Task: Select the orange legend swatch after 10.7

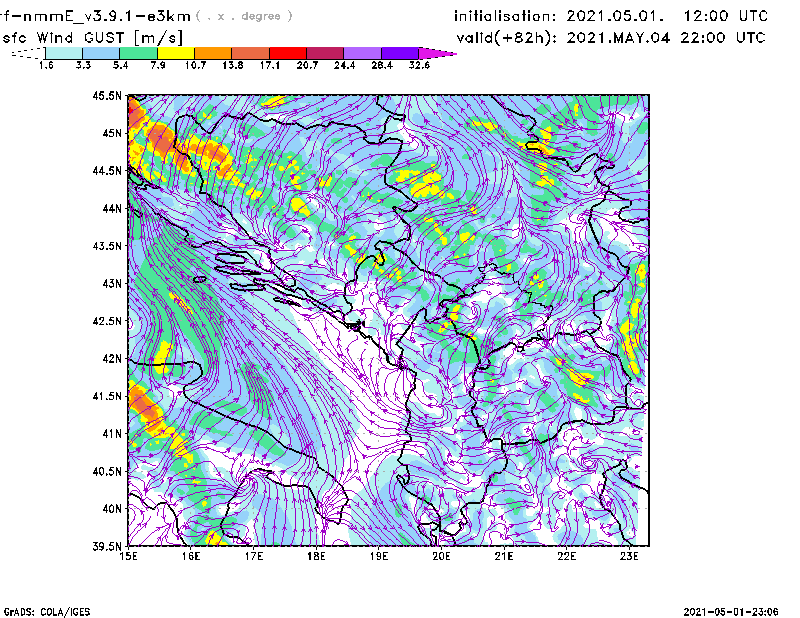Action: click(213, 53)
